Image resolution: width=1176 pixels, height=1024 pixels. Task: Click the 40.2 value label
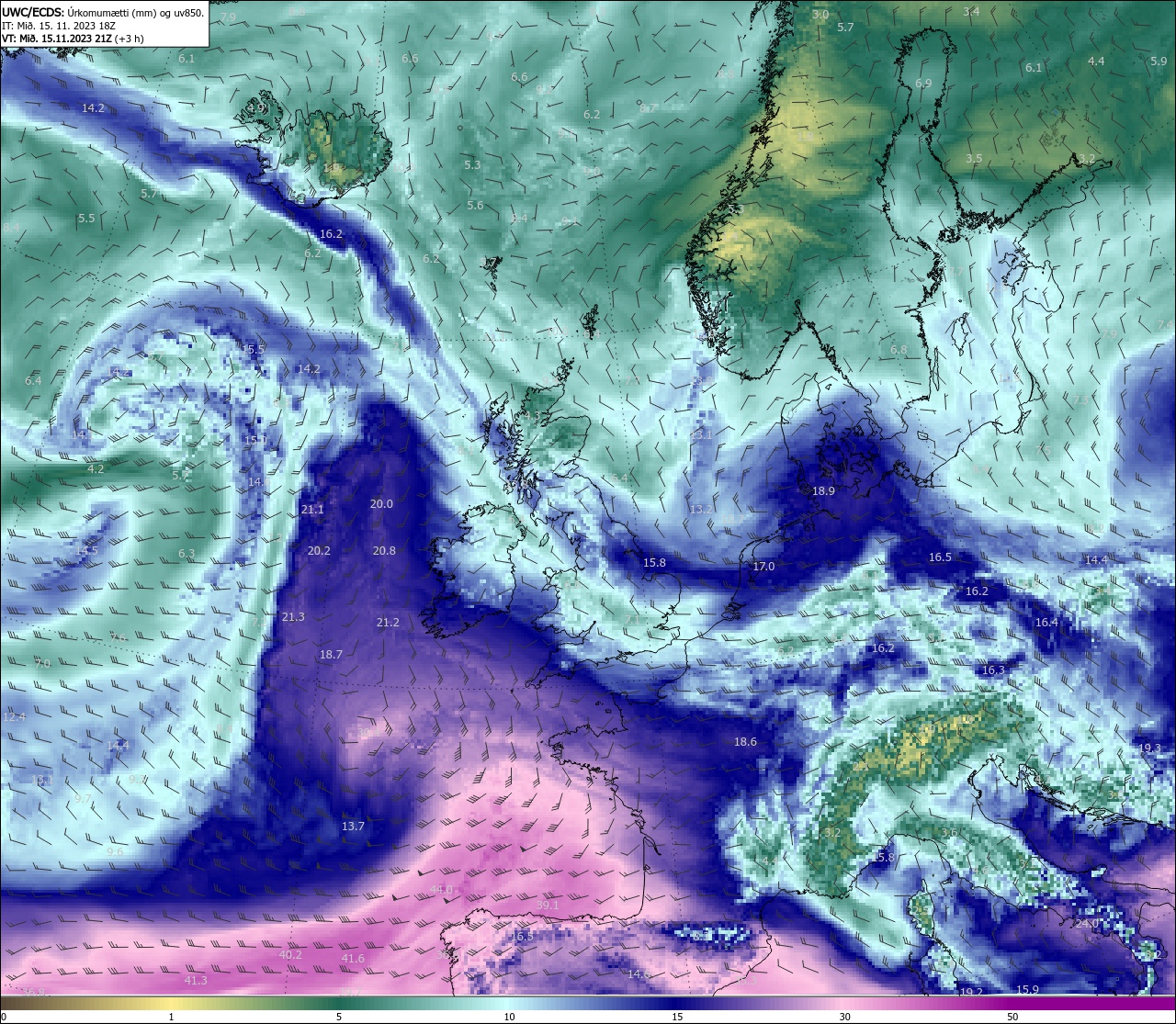tap(290, 955)
